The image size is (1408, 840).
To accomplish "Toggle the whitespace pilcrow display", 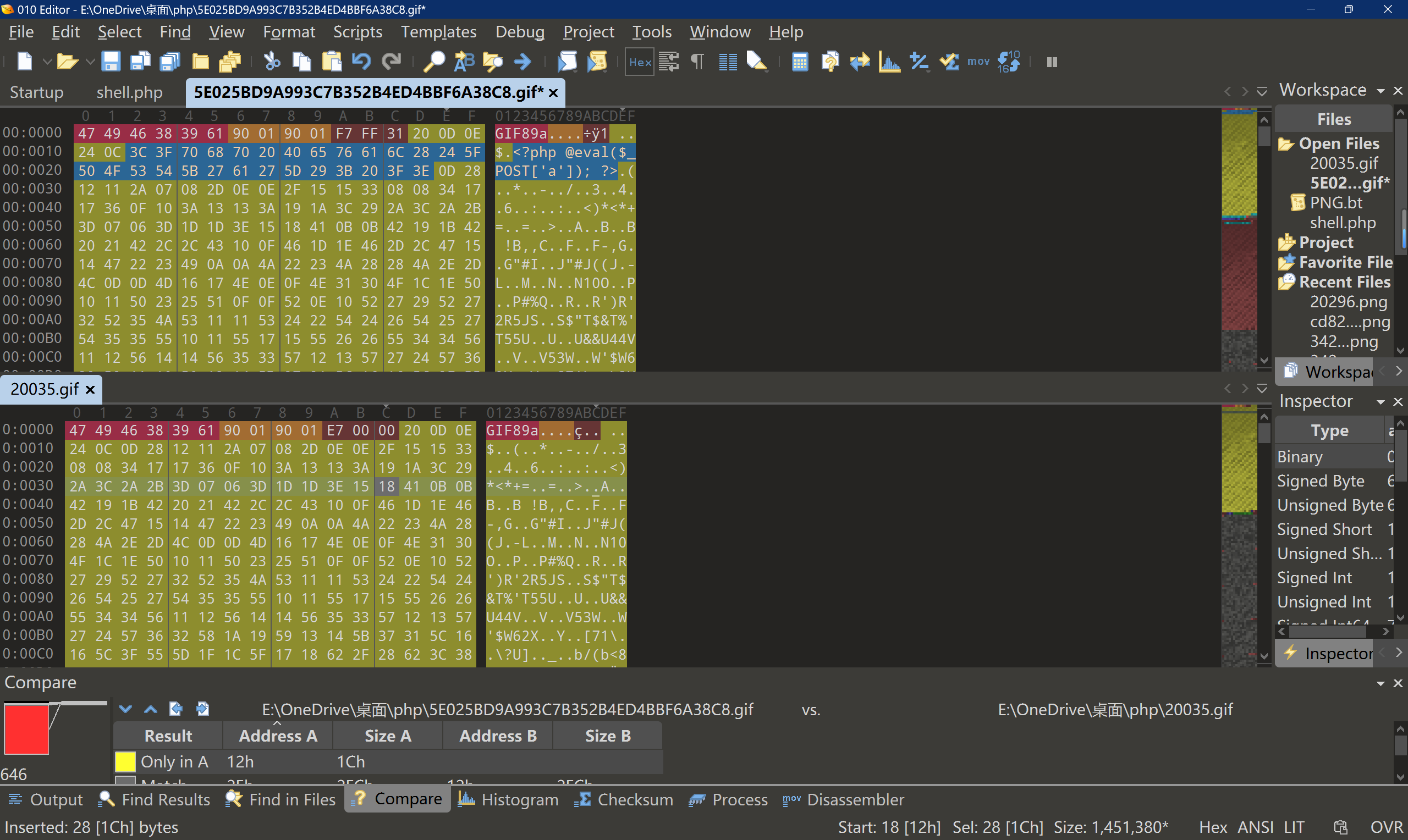I will pos(697,61).
